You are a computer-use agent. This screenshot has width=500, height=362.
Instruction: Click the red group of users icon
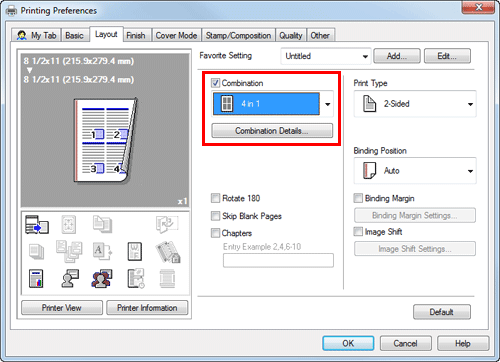tap(102, 278)
